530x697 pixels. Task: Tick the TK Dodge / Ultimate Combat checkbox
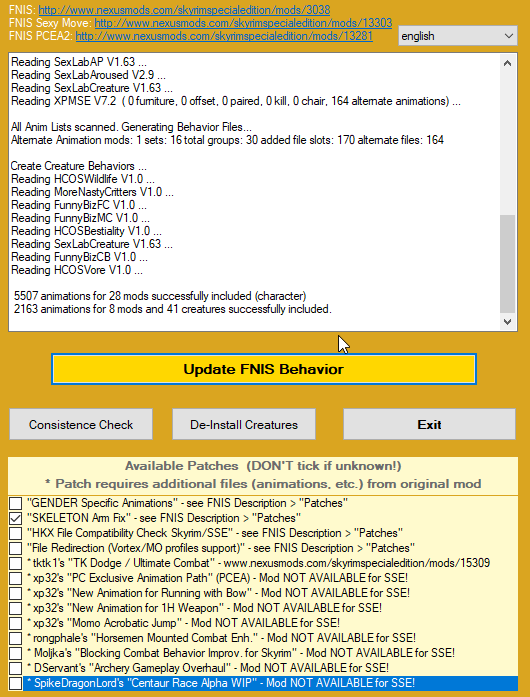tap(16, 563)
